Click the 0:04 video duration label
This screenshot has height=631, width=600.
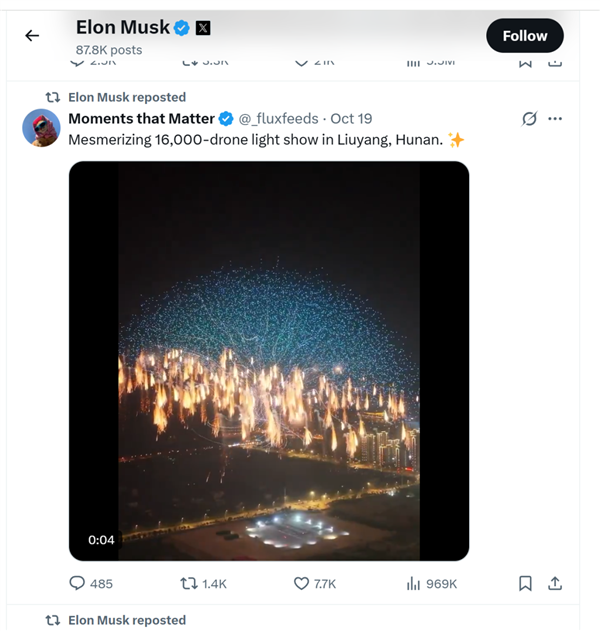point(101,540)
